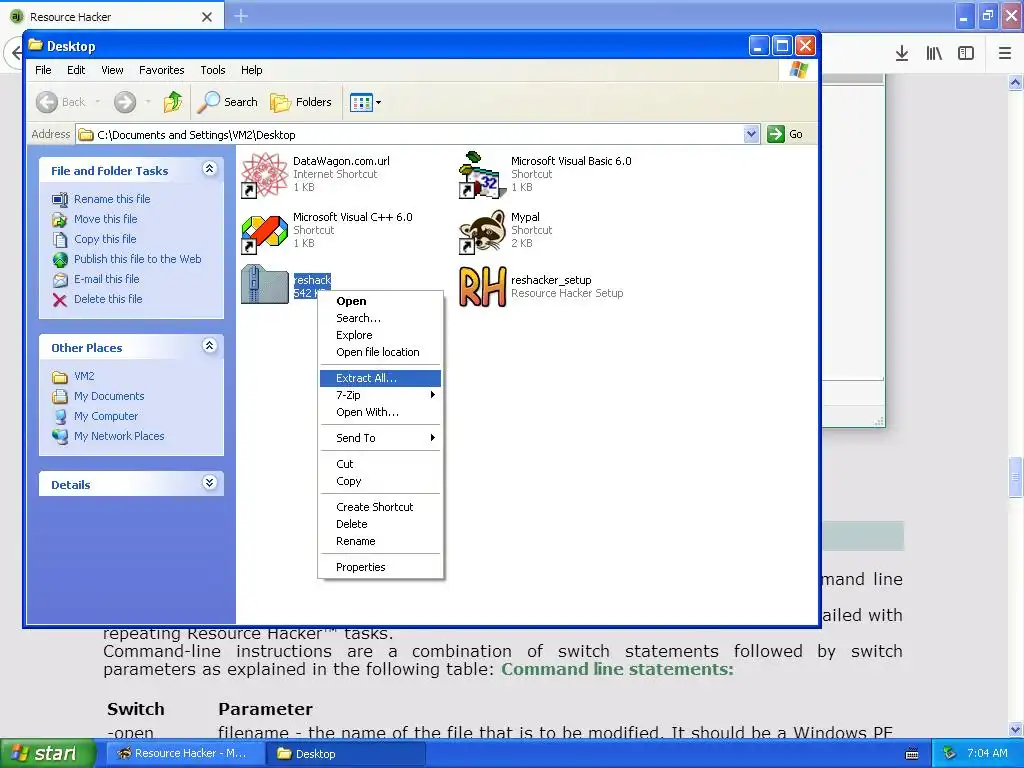Open browser library icon
The height and width of the screenshot is (768, 1024).
tap(934, 53)
